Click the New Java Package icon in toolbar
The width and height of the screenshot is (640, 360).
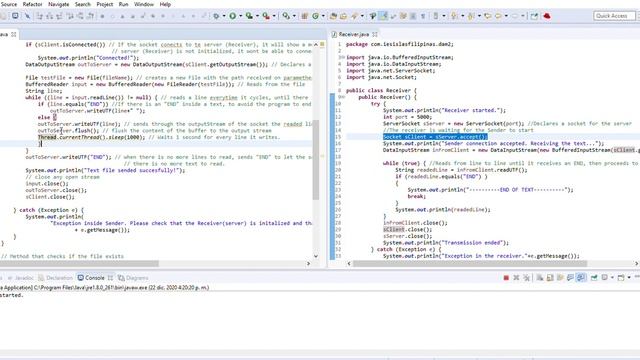pyautogui.click(x=304, y=16)
